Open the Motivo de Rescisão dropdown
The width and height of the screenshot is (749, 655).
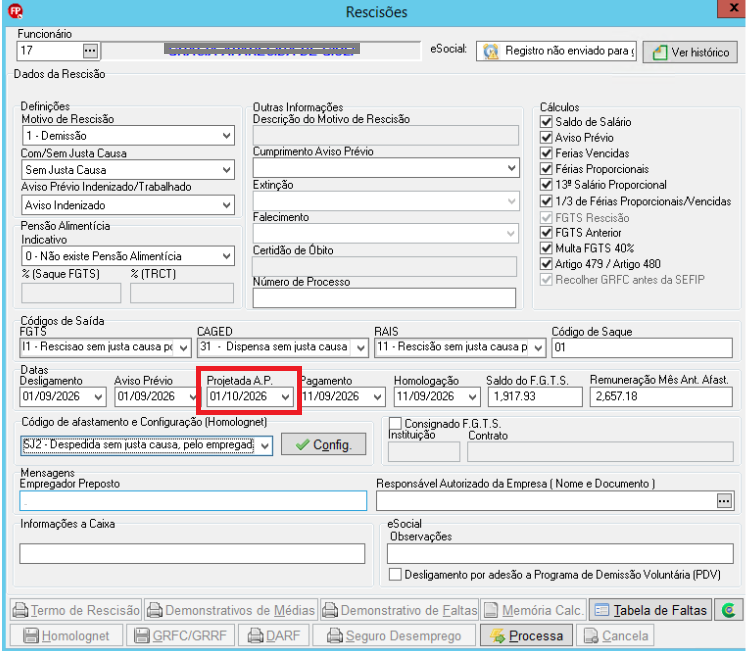pyautogui.click(x=226, y=136)
